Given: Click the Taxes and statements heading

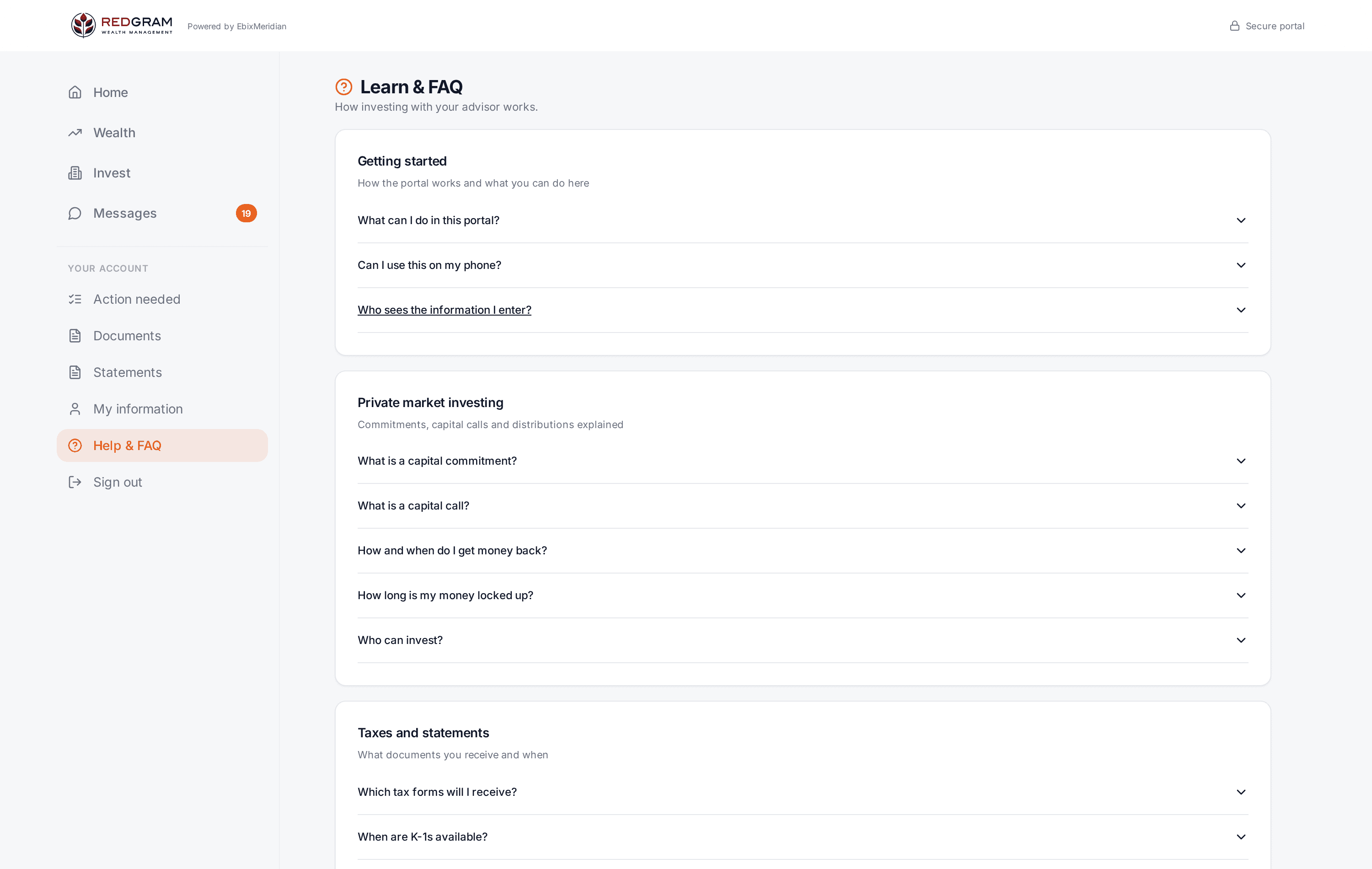Looking at the screenshot, I should [423, 733].
